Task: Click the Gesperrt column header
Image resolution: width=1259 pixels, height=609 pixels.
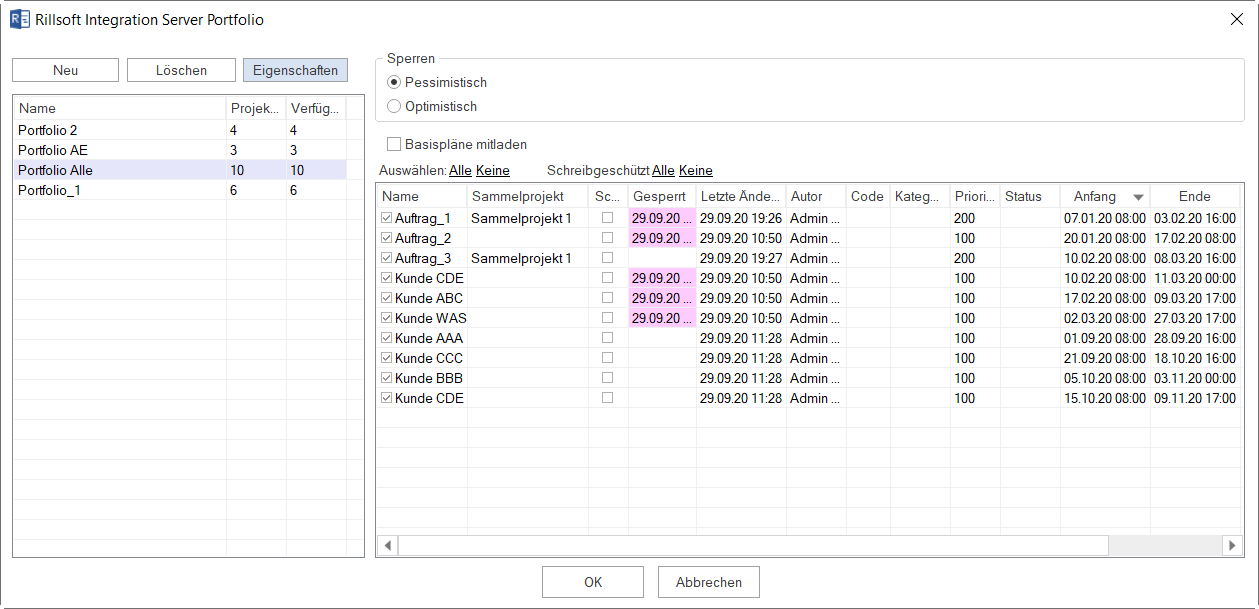Action: click(662, 196)
